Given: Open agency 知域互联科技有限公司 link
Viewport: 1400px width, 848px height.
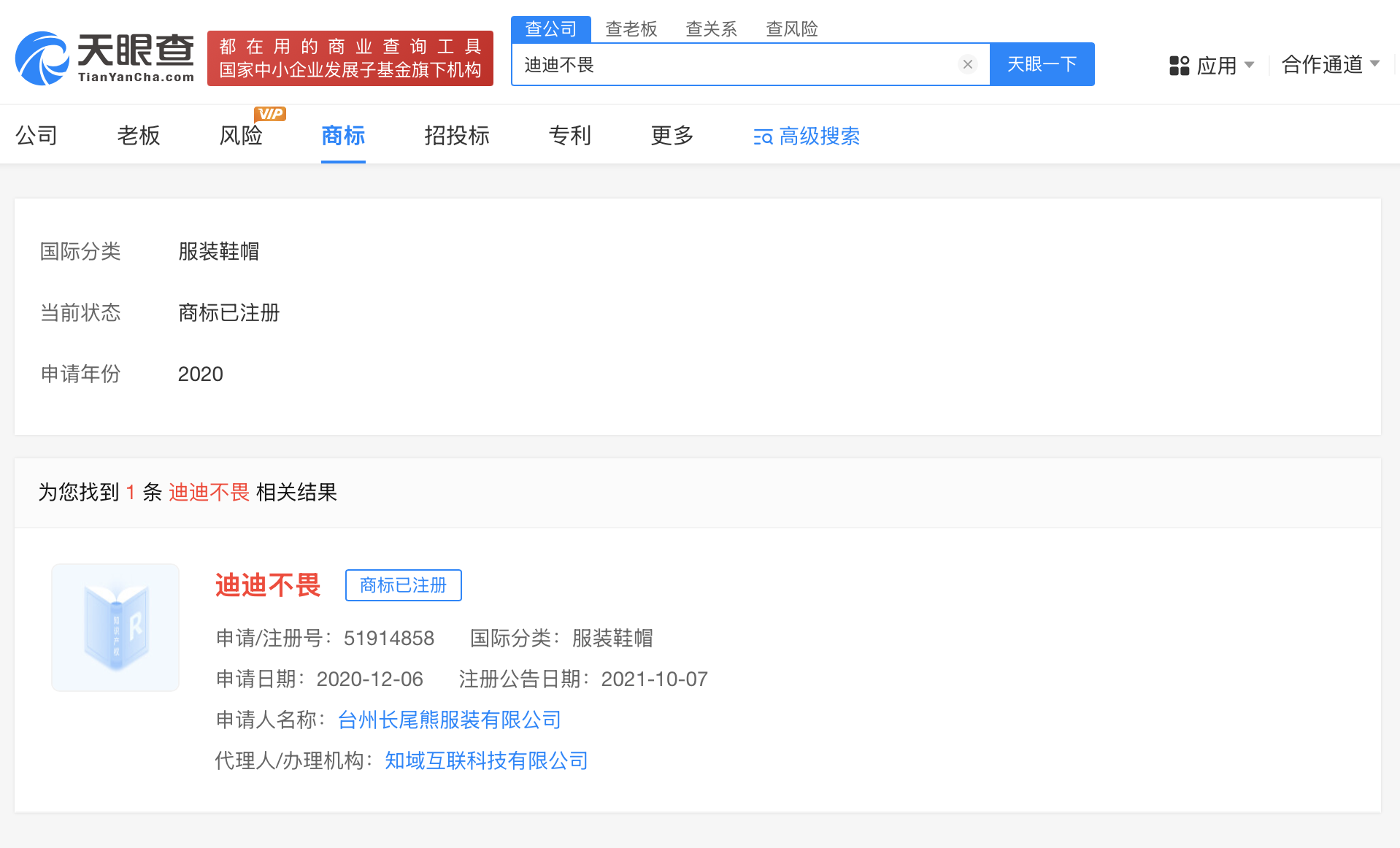Looking at the screenshot, I should [x=486, y=761].
